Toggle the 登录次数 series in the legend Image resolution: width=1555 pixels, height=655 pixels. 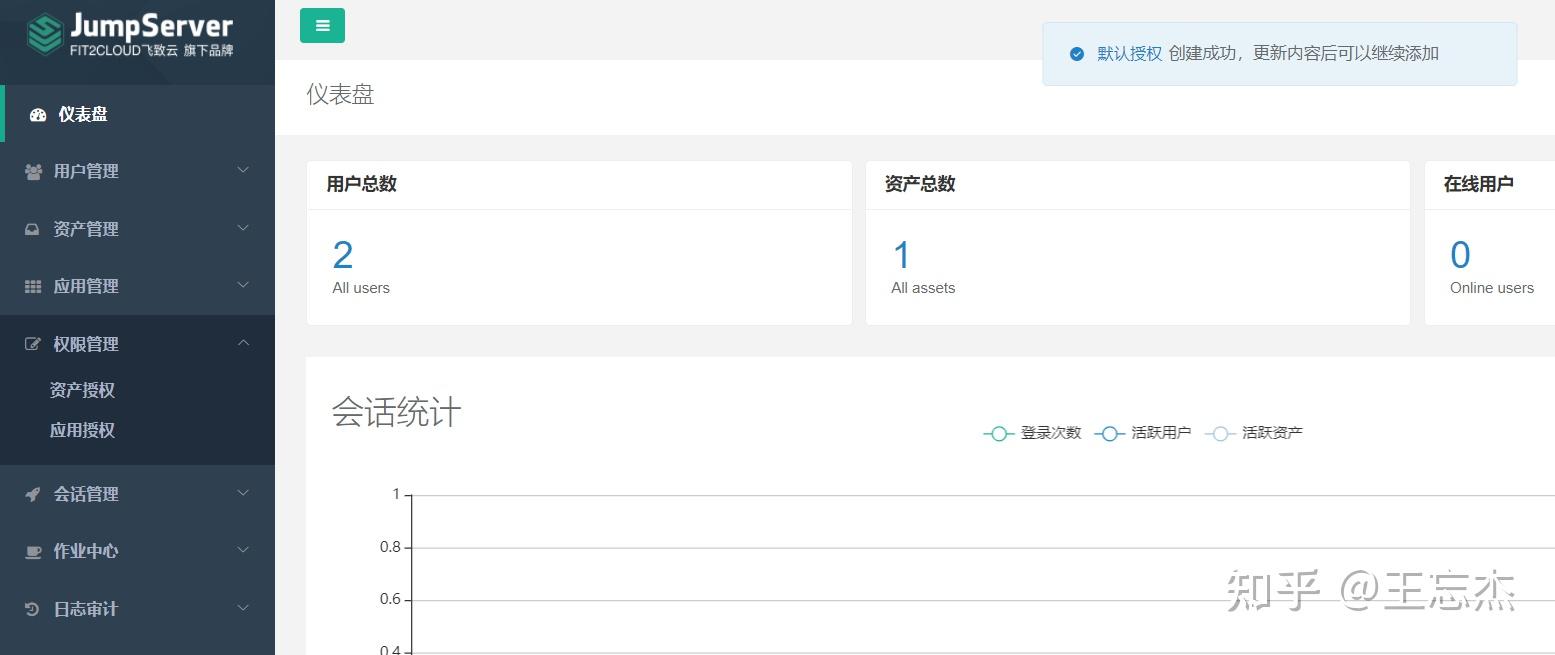tap(1051, 432)
